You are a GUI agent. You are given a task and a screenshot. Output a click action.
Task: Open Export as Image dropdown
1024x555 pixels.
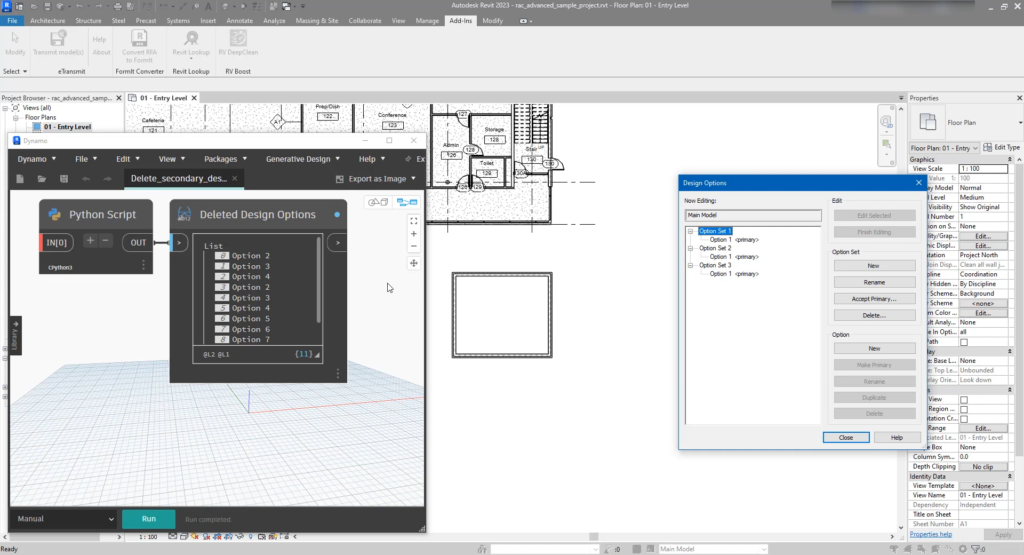376,179
